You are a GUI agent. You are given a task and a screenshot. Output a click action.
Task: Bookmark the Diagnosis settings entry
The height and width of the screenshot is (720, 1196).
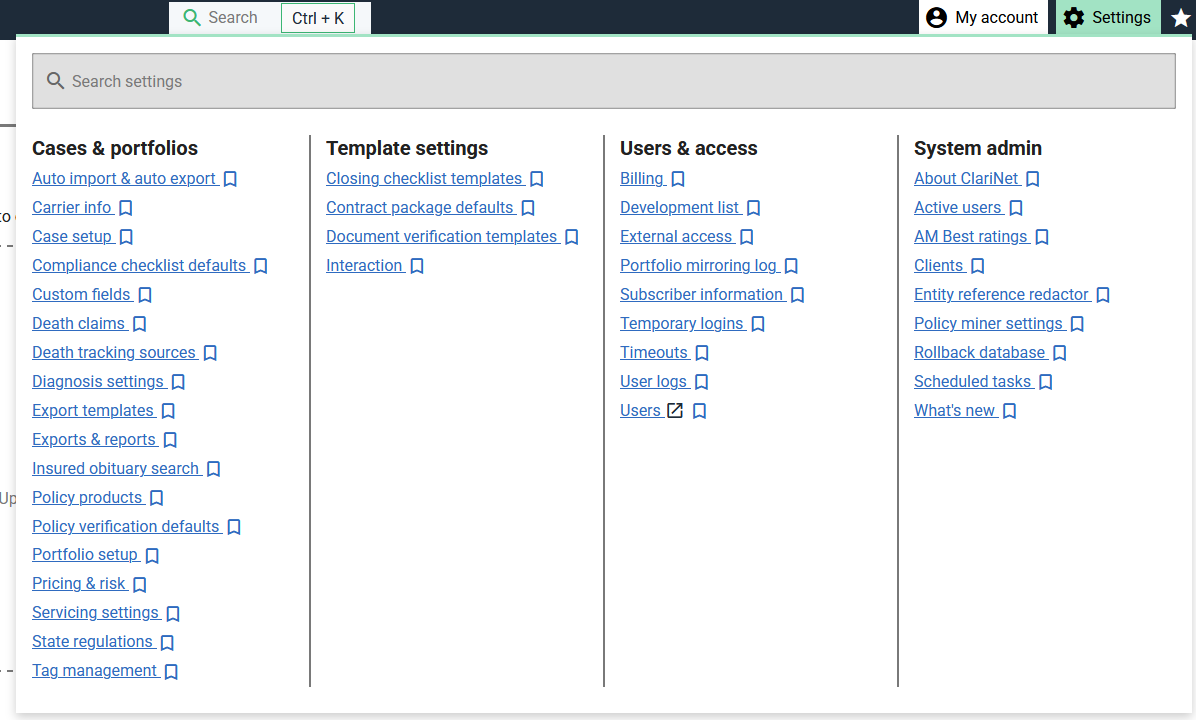click(x=178, y=382)
